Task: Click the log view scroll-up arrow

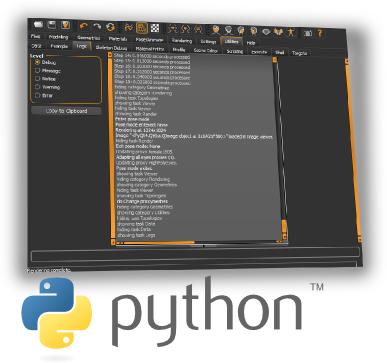Action: pyautogui.click(x=275, y=60)
